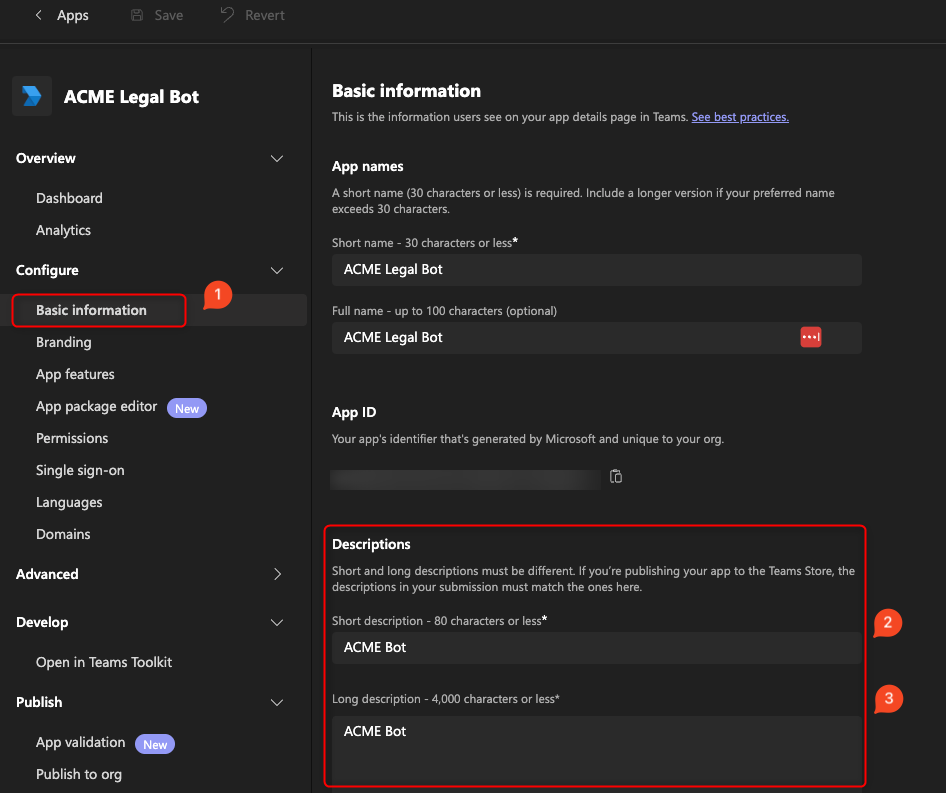Screen dimensions: 946x793
Task: Click the Full name input field
Action: coord(596,337)
